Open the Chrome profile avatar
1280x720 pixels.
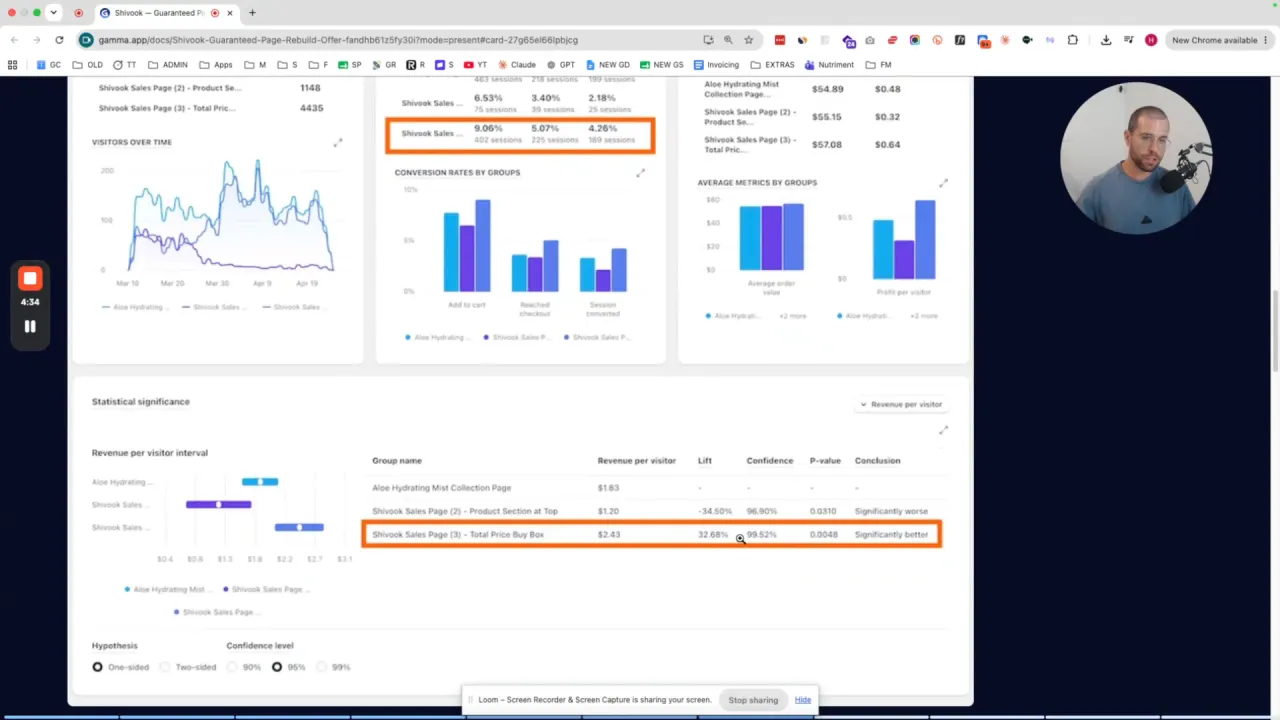[1151, 40]
